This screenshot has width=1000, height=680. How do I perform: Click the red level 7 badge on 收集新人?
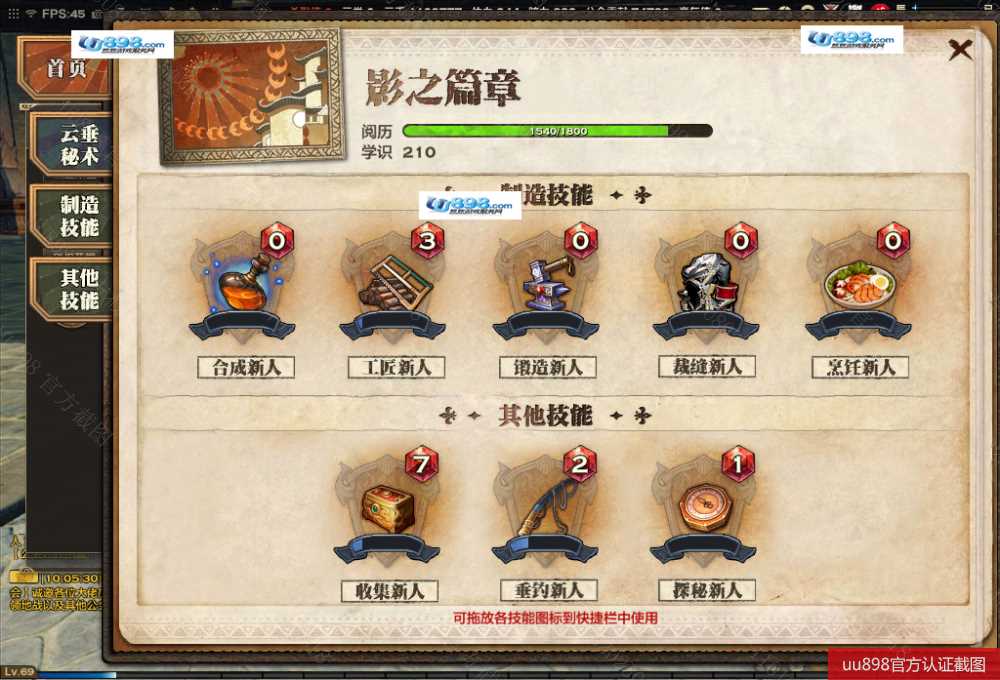[422, 464]
